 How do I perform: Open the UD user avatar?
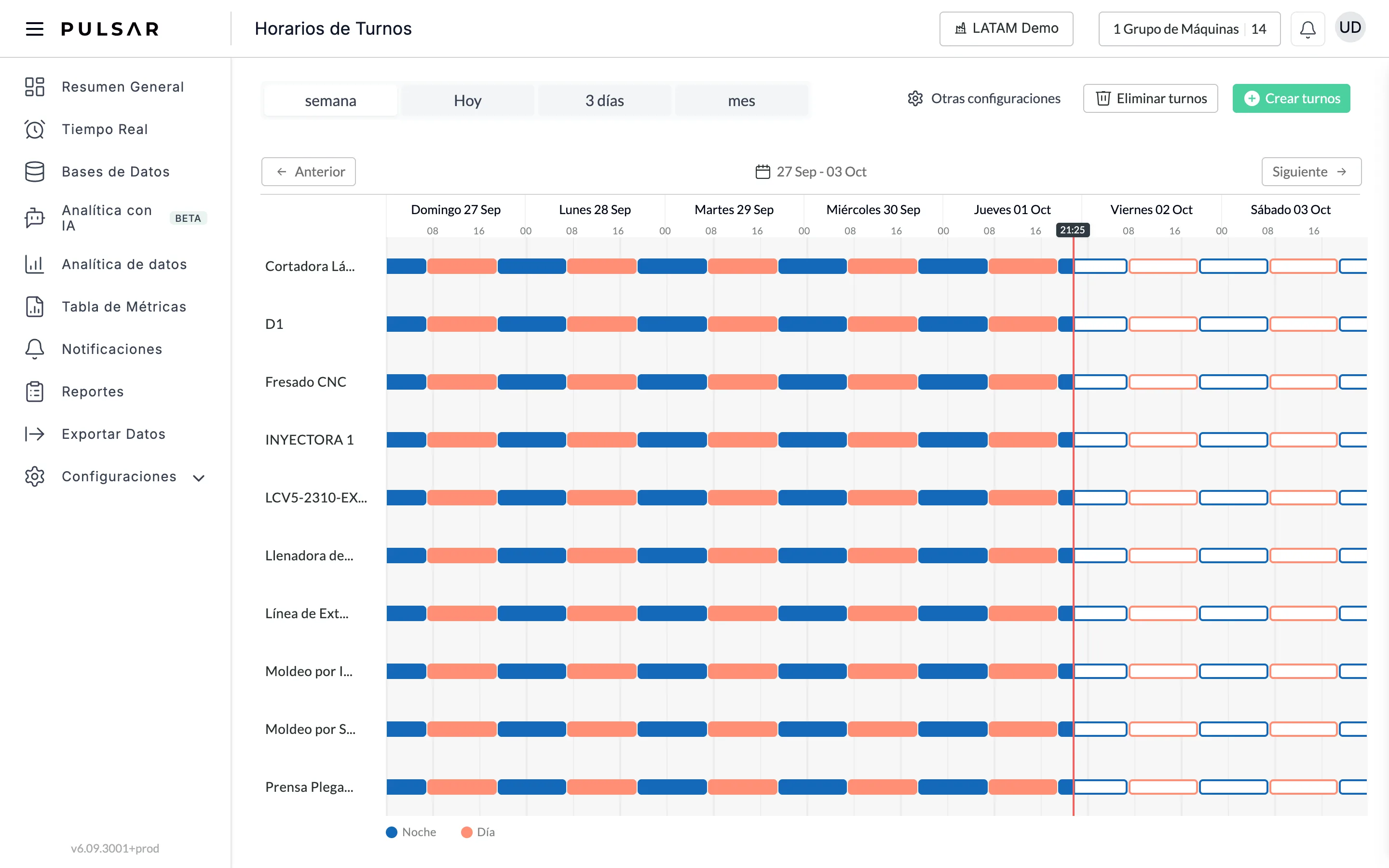[1350, 27]
